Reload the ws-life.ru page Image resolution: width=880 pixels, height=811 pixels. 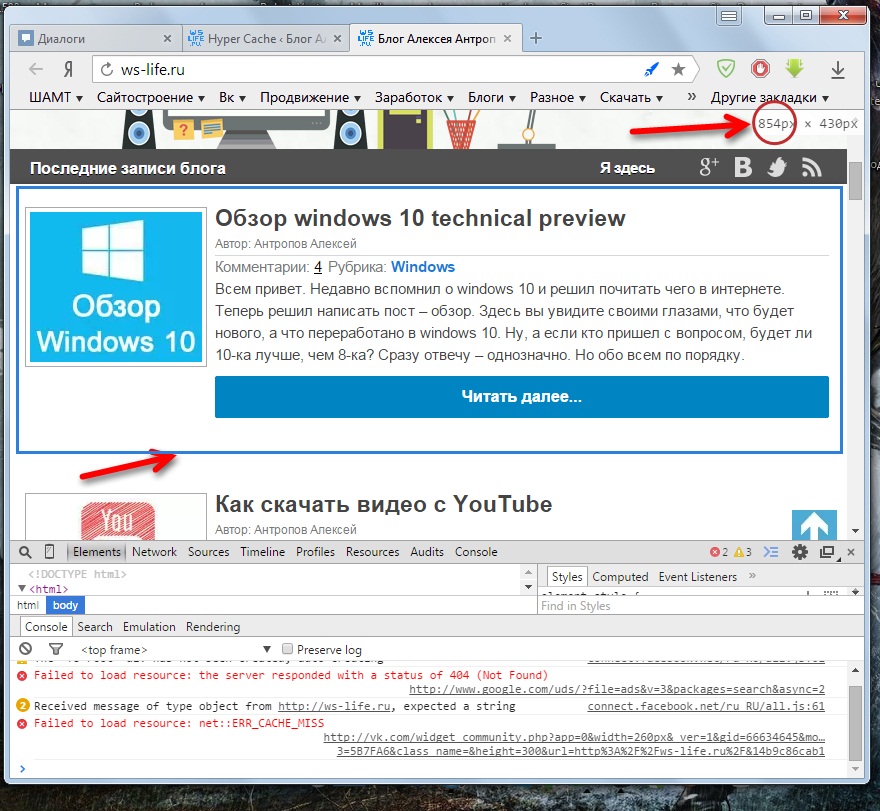(107, 70)
